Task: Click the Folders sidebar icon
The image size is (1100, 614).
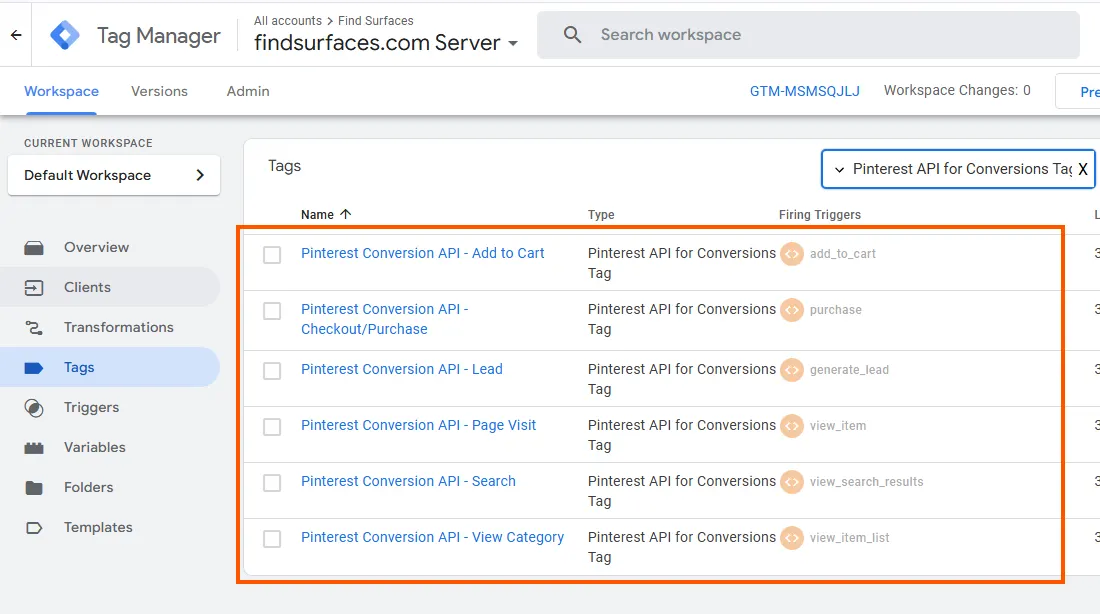Action: coord(34,488)
